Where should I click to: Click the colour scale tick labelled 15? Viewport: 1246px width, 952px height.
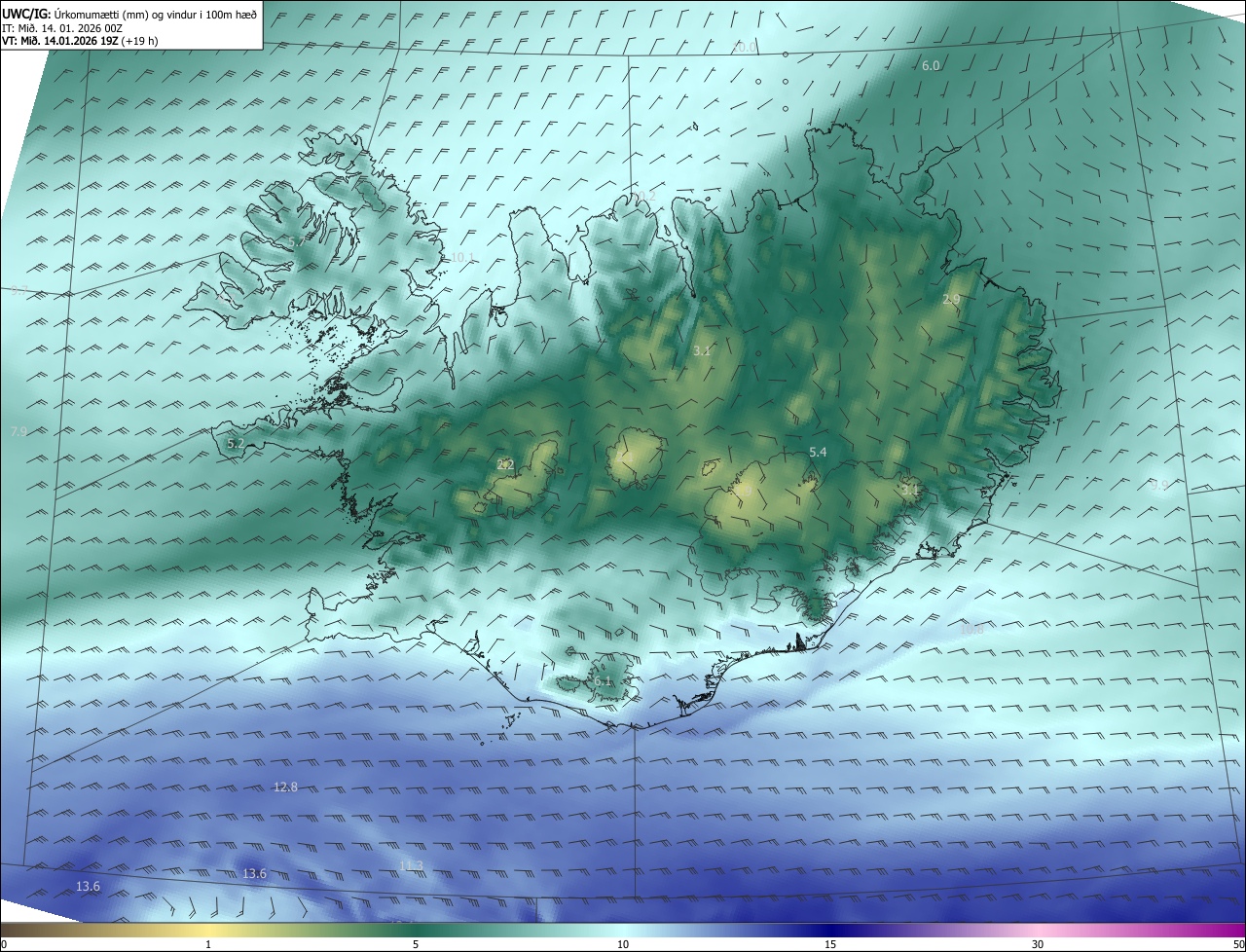tap(830, 945)
